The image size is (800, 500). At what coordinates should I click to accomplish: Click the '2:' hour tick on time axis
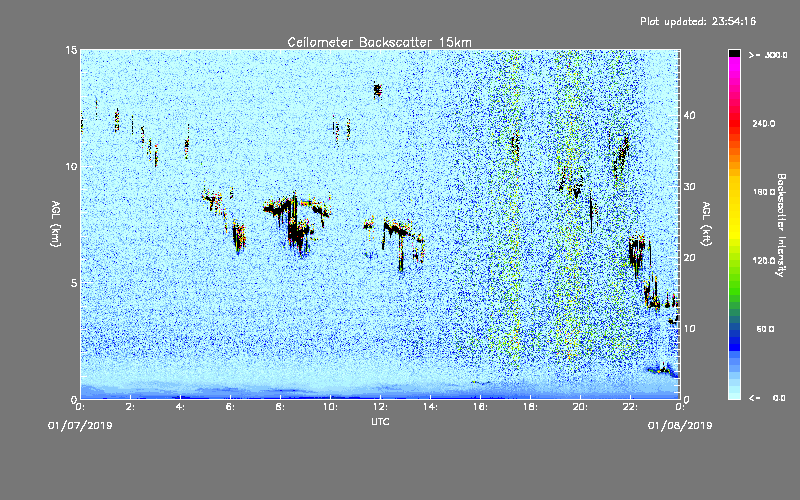131,407
